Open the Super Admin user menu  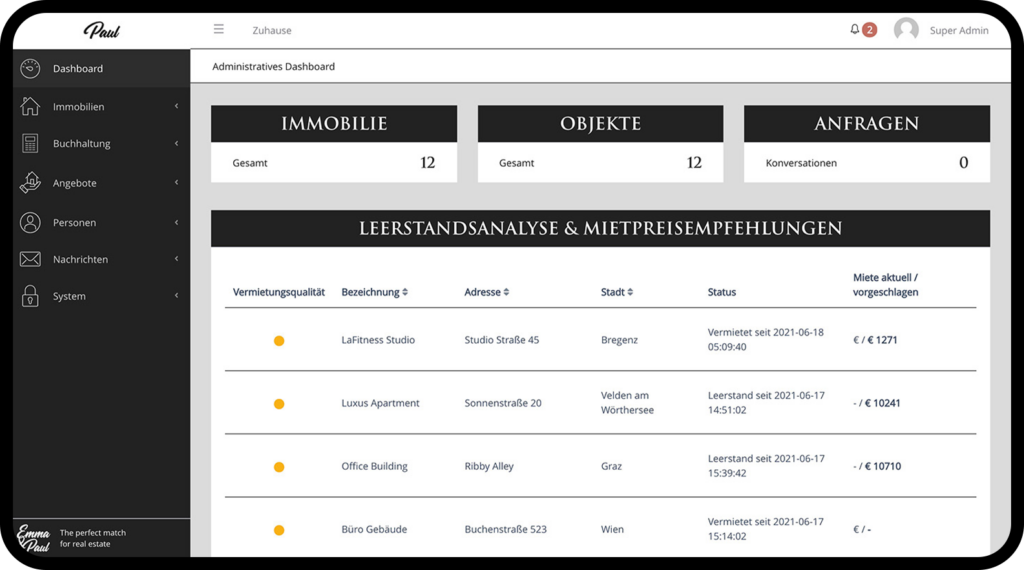[x=958, y=30]
